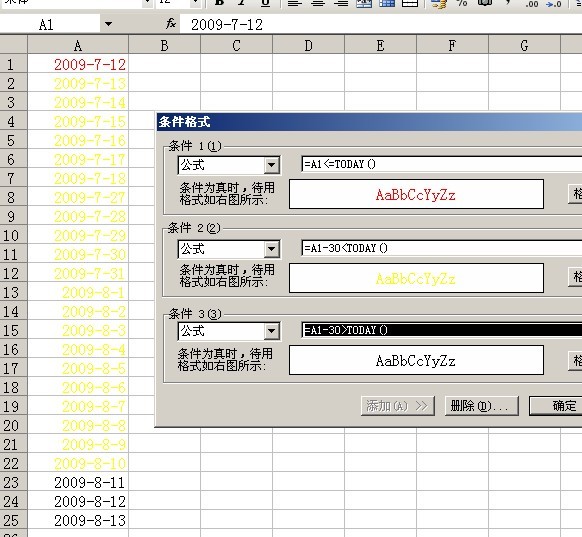Click the merge and center icon
Image resolution: width=582 pixels, height=537 pixels.
(364, 3)
